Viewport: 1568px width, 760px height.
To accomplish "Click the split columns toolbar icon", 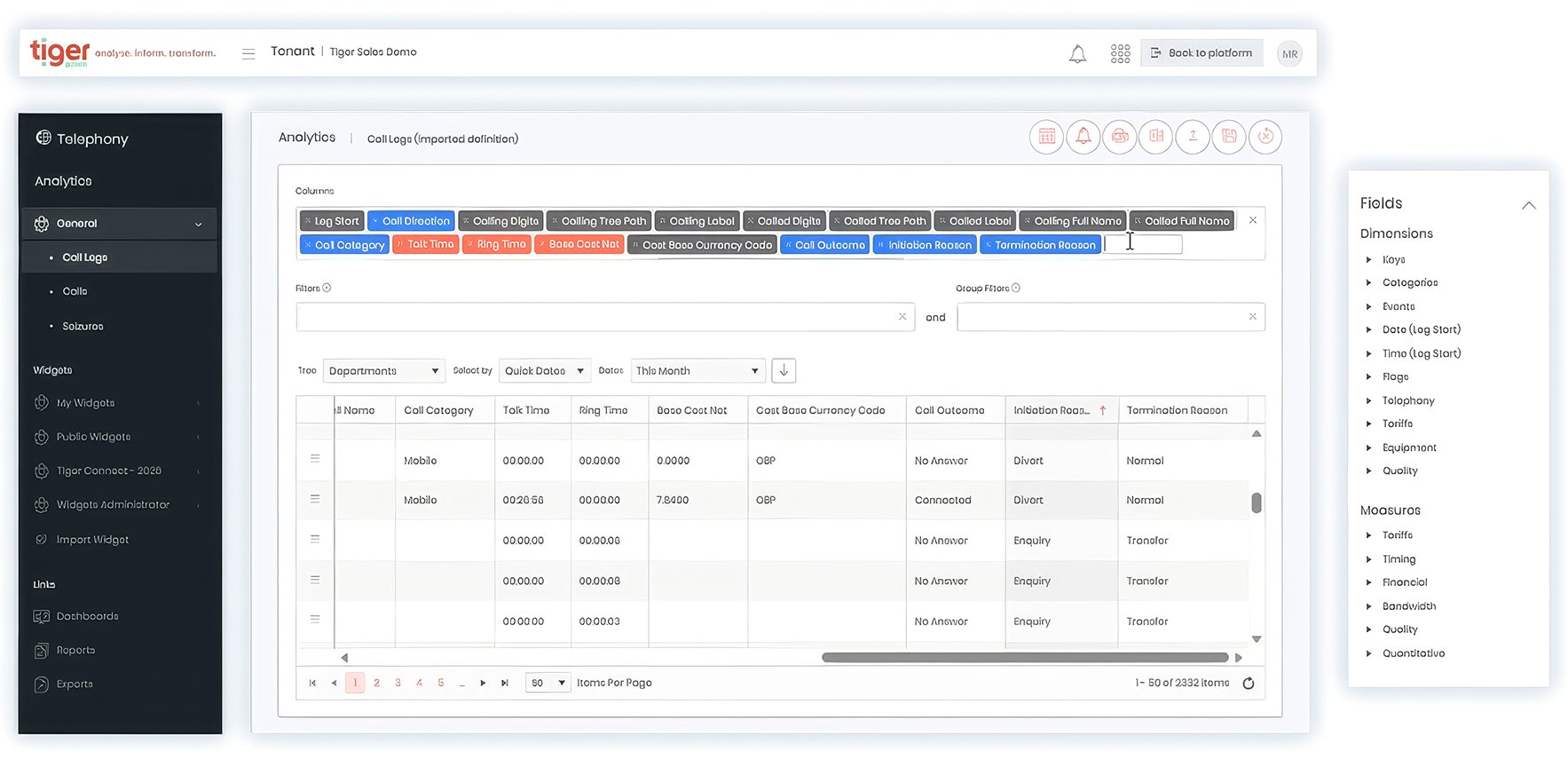I will click(1156, 137).
